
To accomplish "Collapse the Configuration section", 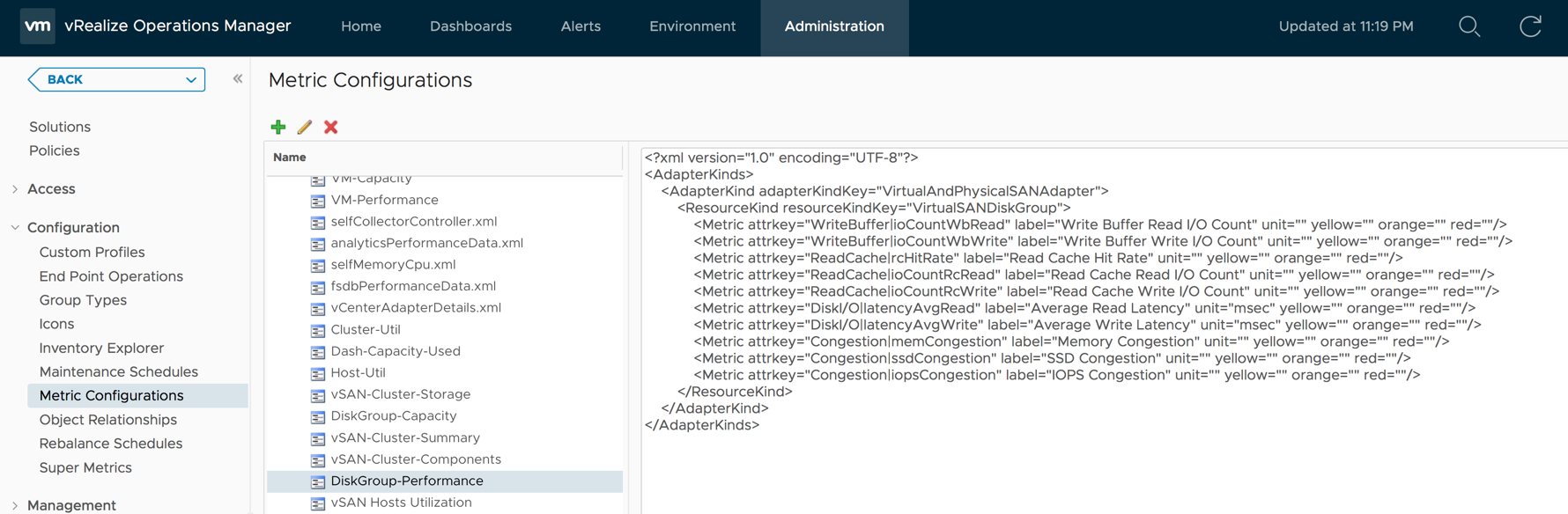I will 15,227.
